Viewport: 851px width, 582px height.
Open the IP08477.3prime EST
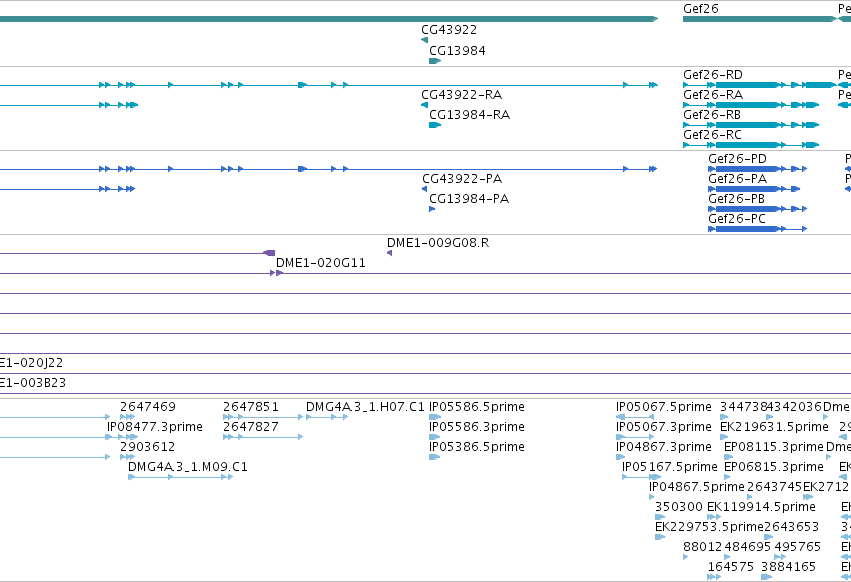coord(123,437)
